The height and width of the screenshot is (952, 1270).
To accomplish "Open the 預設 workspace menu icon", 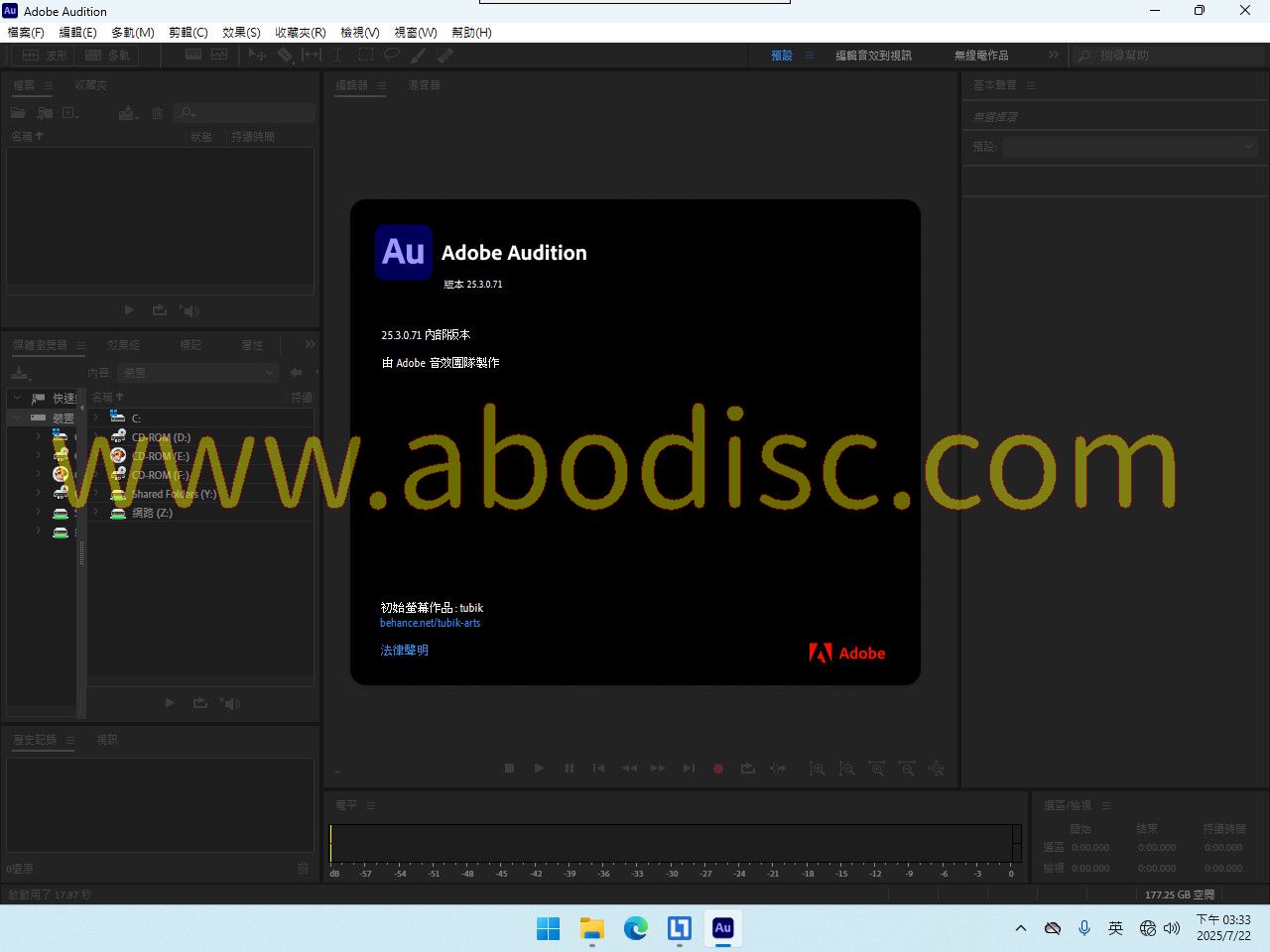I will 810,56.
